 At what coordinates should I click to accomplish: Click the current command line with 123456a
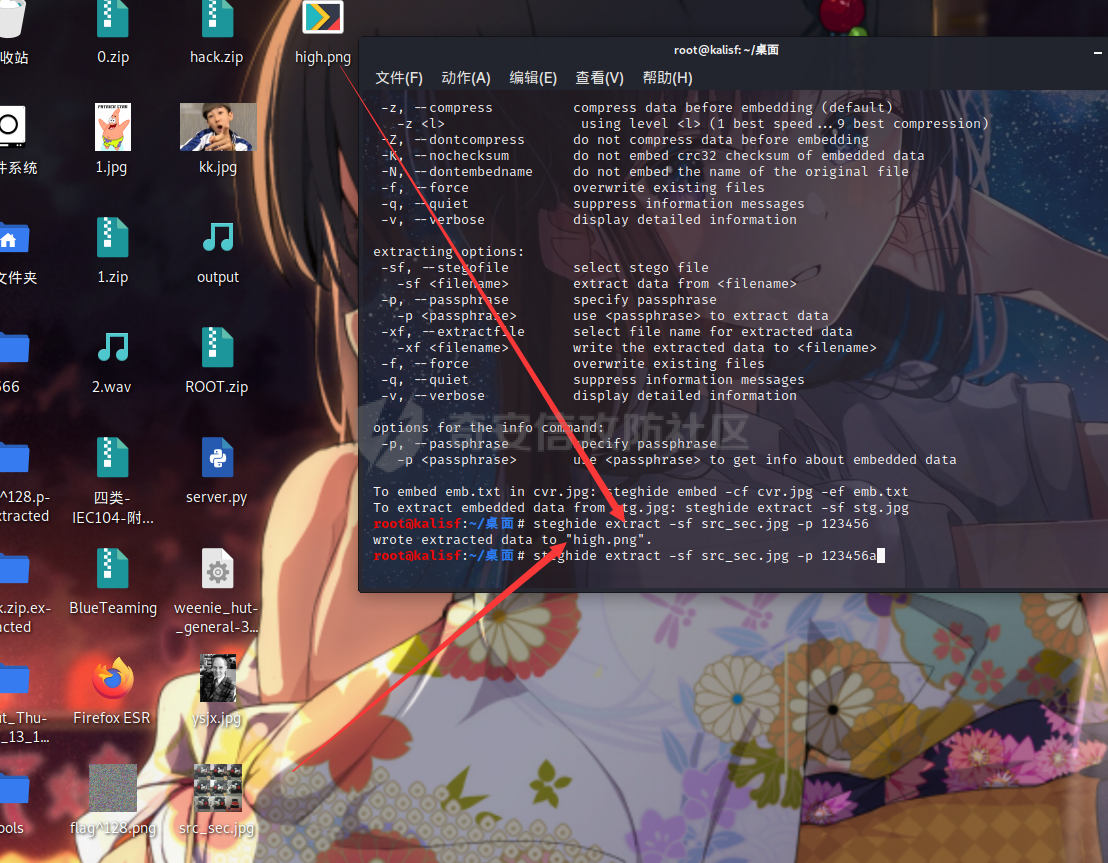pyautogui.click(x=629, y=556)
